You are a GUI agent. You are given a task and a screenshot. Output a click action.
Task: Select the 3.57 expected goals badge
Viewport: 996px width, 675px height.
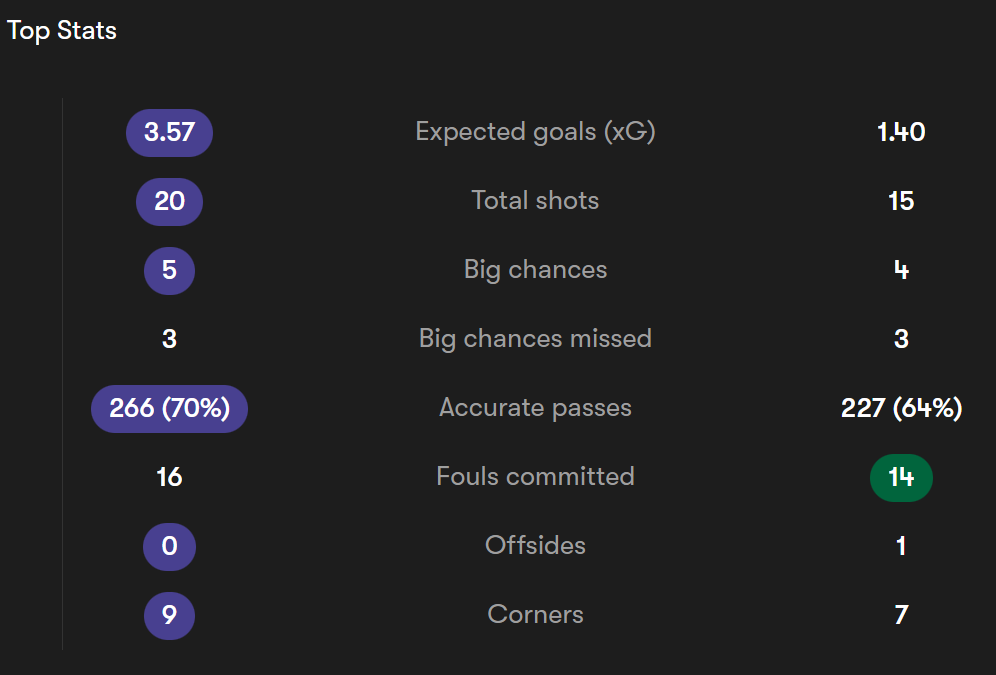pos(169,133)
